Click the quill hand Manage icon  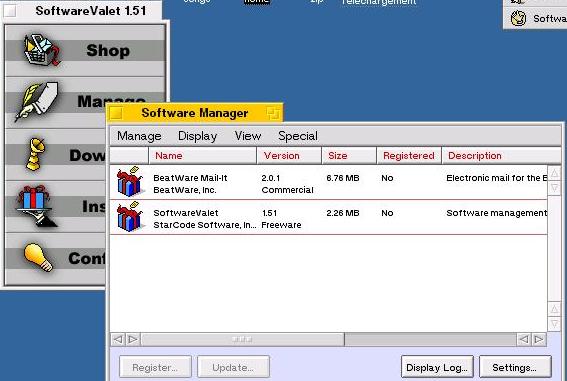click(x=37, y=102)
